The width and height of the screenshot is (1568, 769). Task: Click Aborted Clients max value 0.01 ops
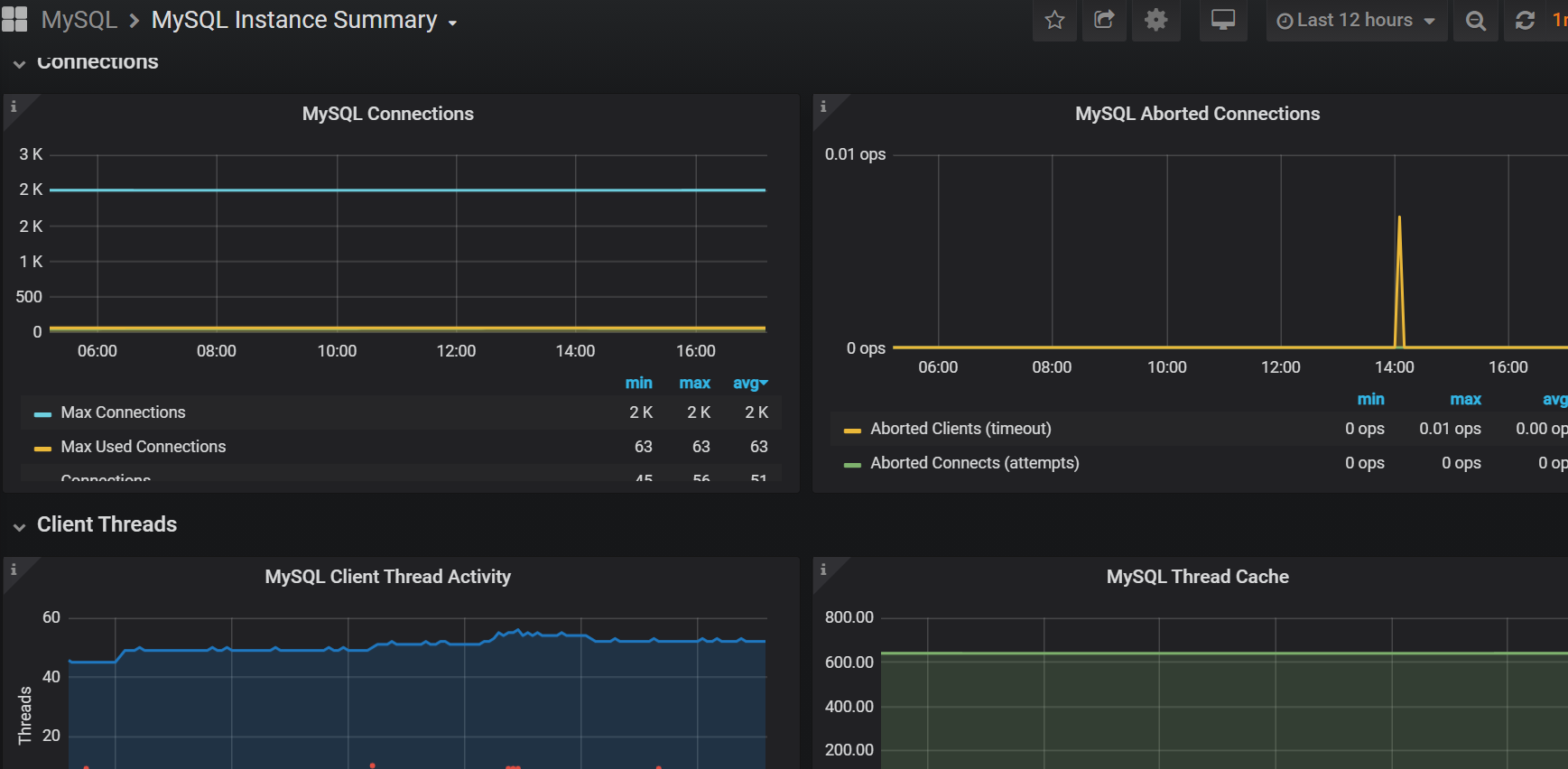pyautogui.click(x=1450, y=429)
